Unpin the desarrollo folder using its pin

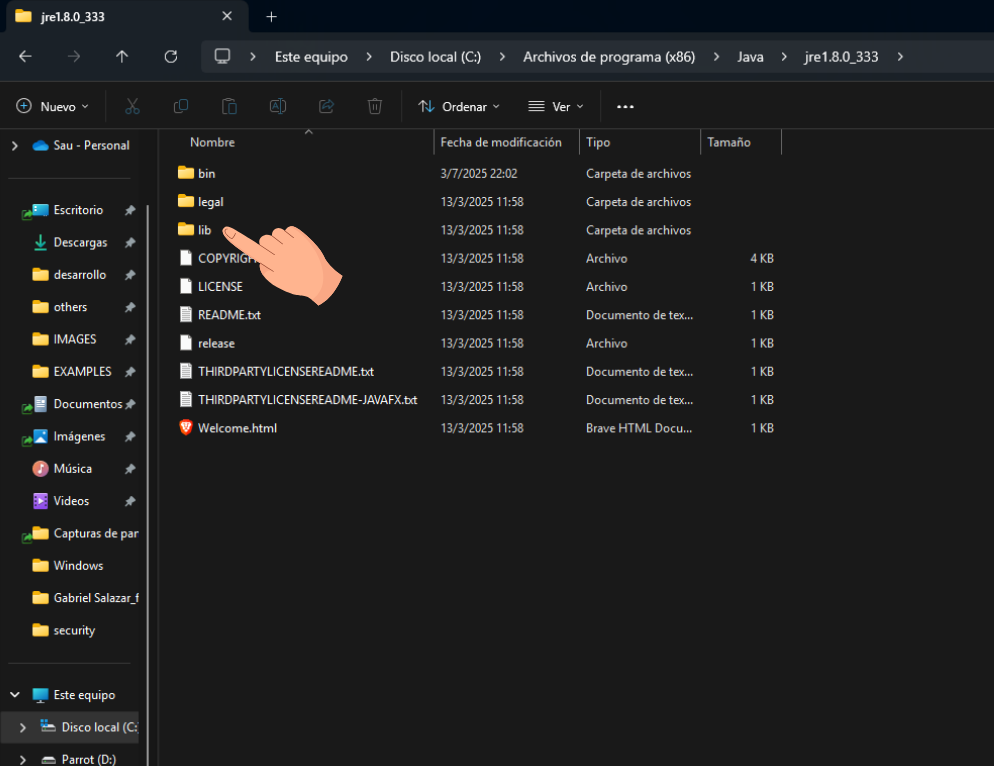point(130,275)
